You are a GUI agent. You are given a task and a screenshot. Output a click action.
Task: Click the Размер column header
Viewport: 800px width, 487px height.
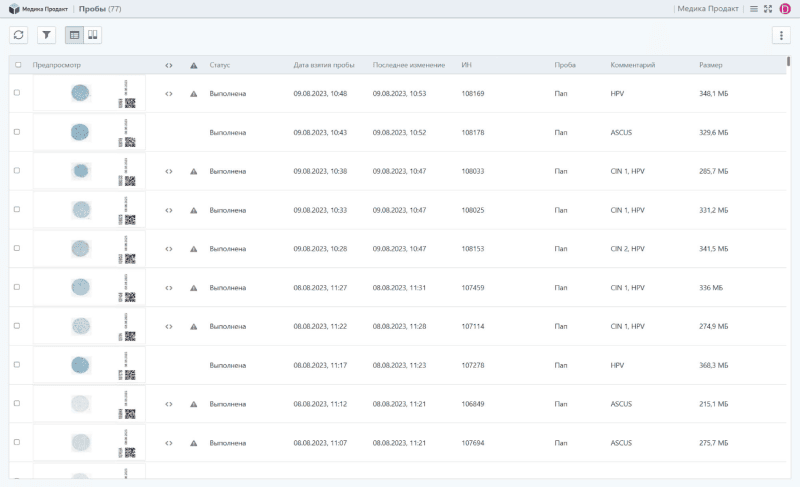point(710,65)
